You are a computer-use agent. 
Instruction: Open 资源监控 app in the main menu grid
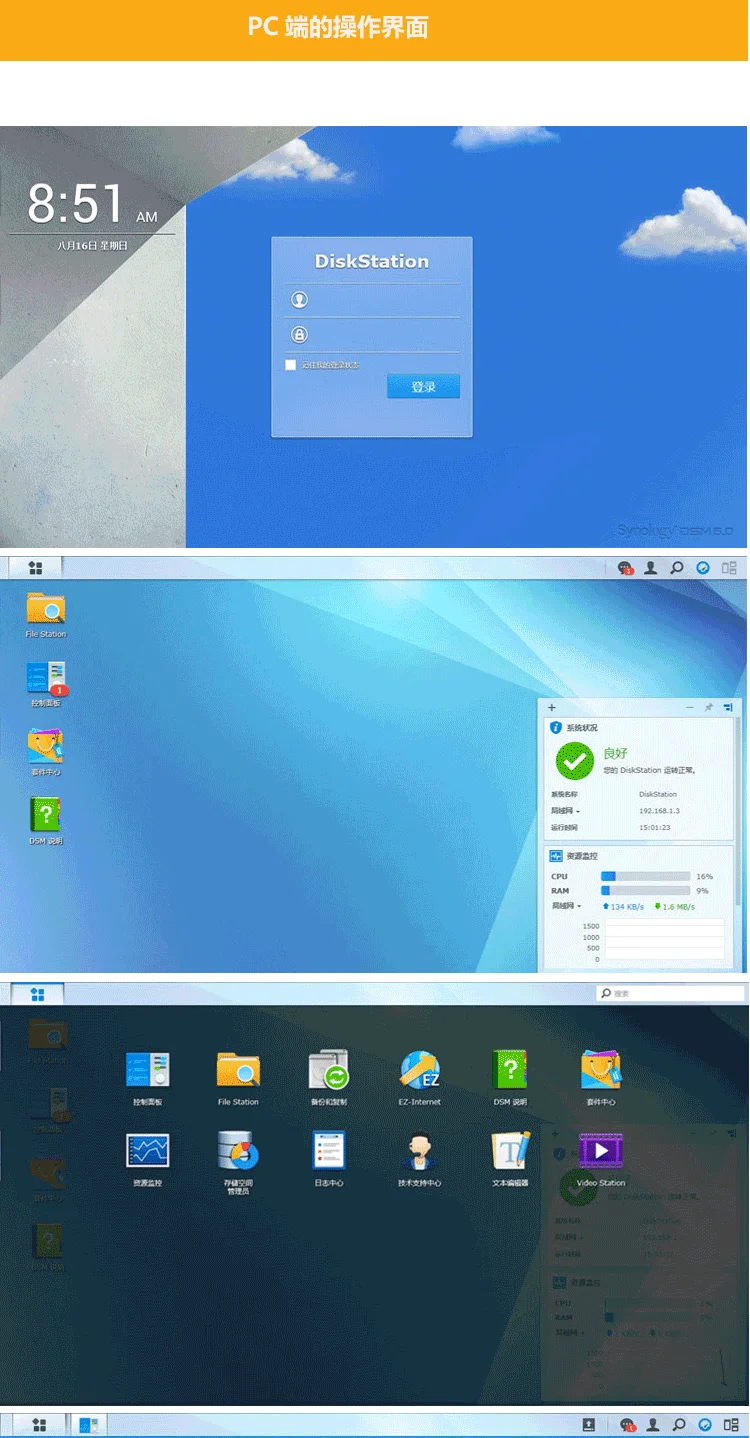point(147,1160)
